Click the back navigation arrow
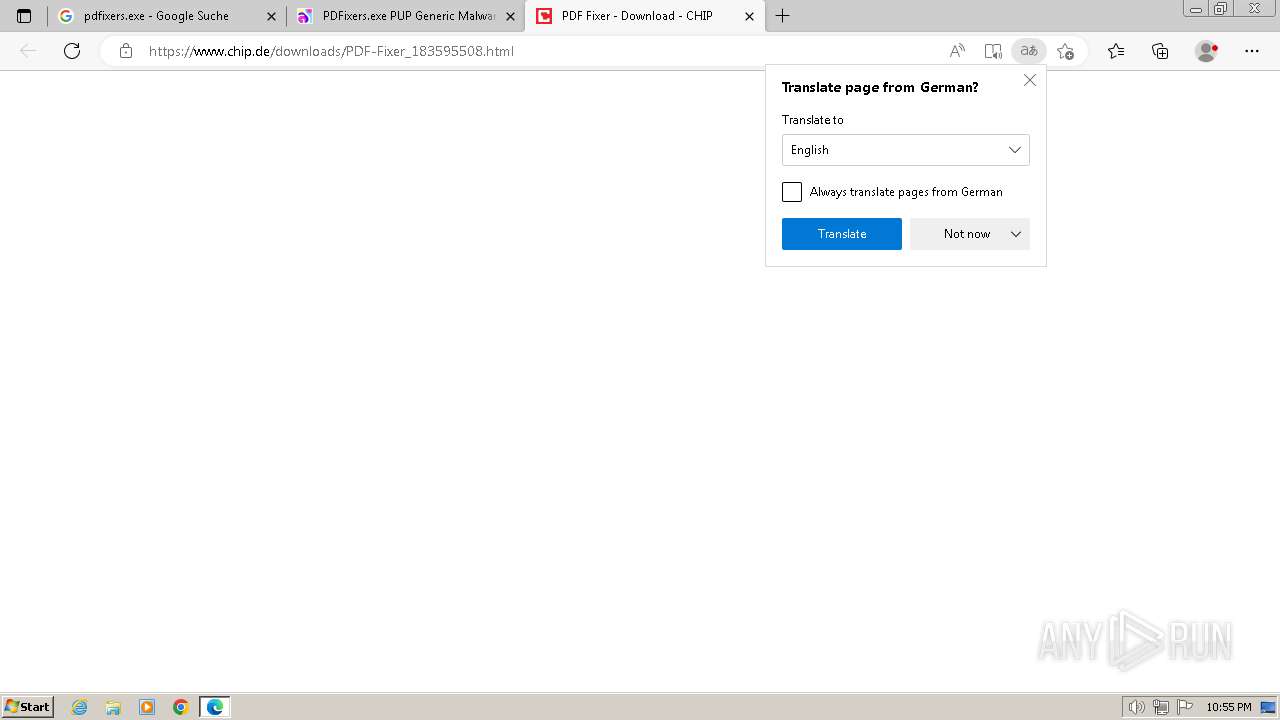This screenshot has width=1280, height=720. tap(28, 51)
